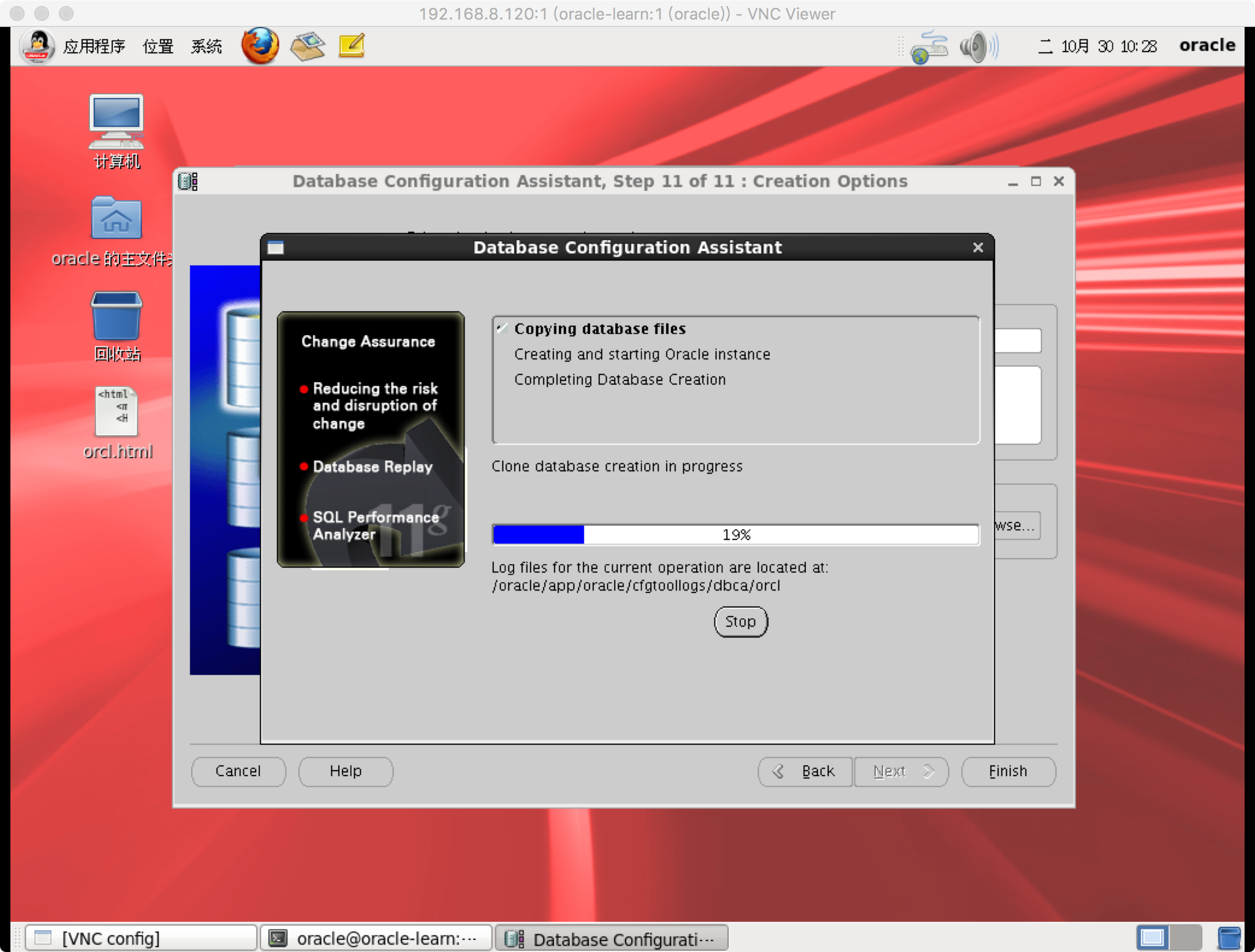Click the volume speaker tray icon
The height and width of the screenshot is (952, 1255).
[979, 47]
